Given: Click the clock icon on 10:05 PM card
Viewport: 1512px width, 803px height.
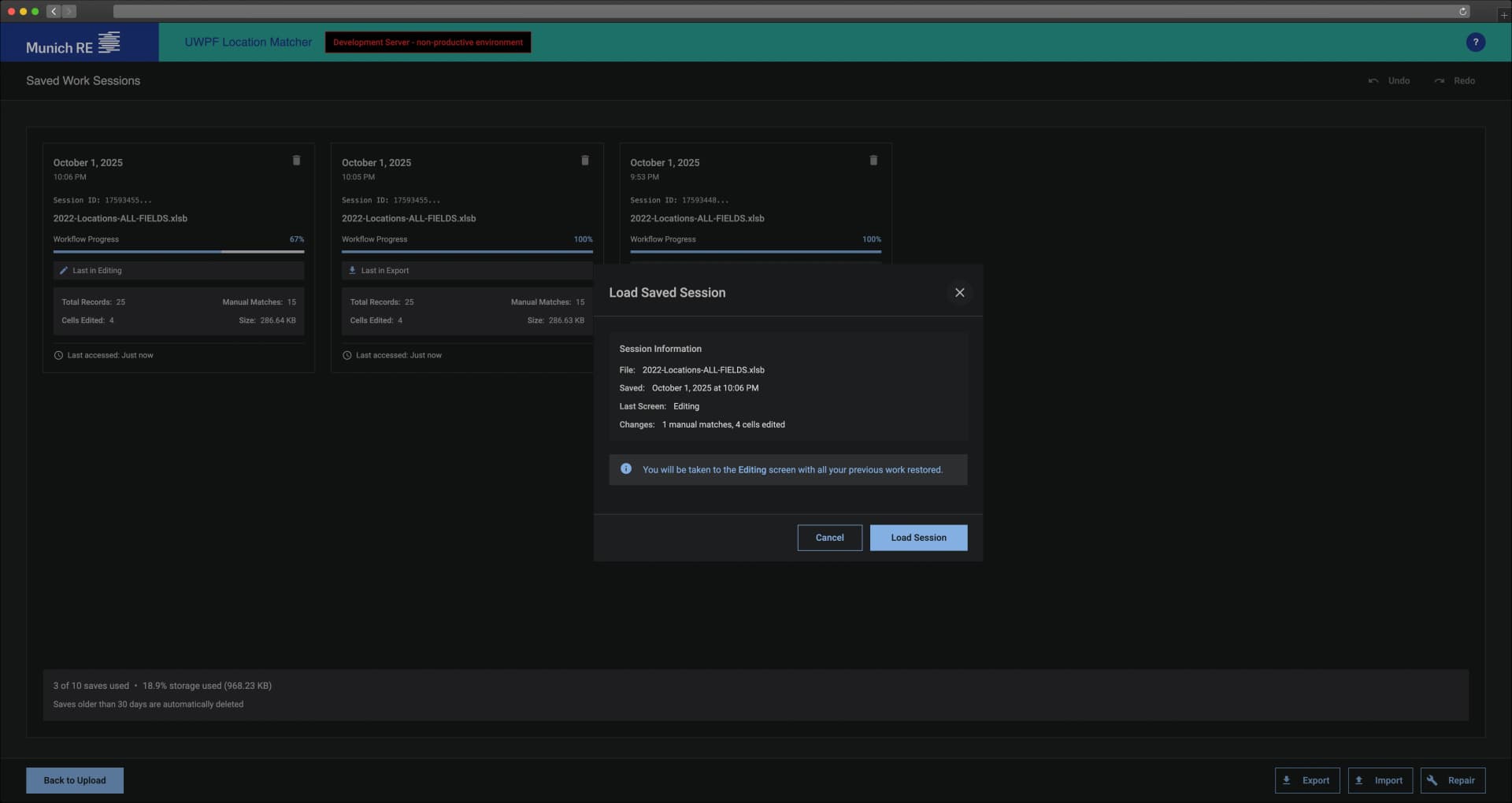Looking at the screenshot, I should [x=346, y=356].
